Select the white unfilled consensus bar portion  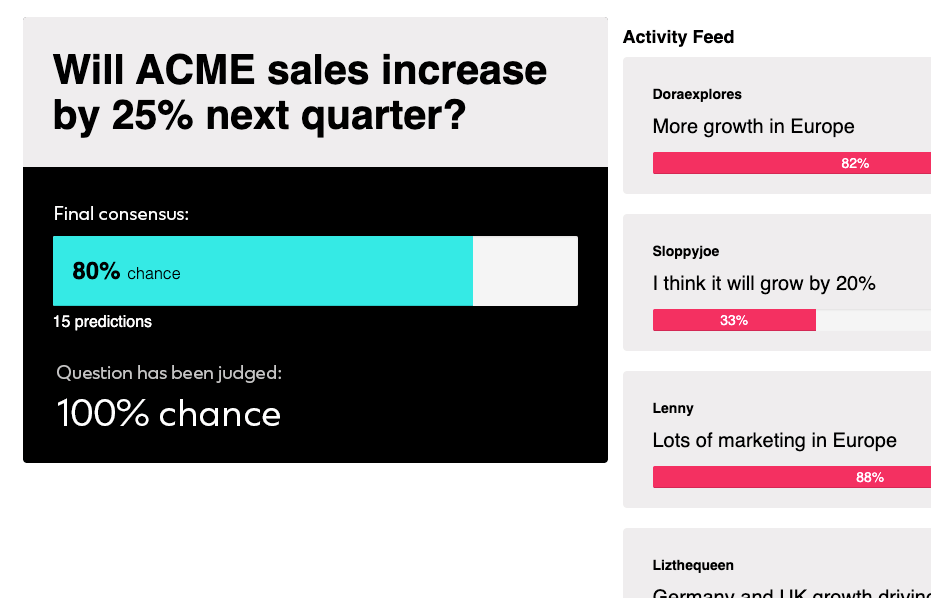coord(525,271)
